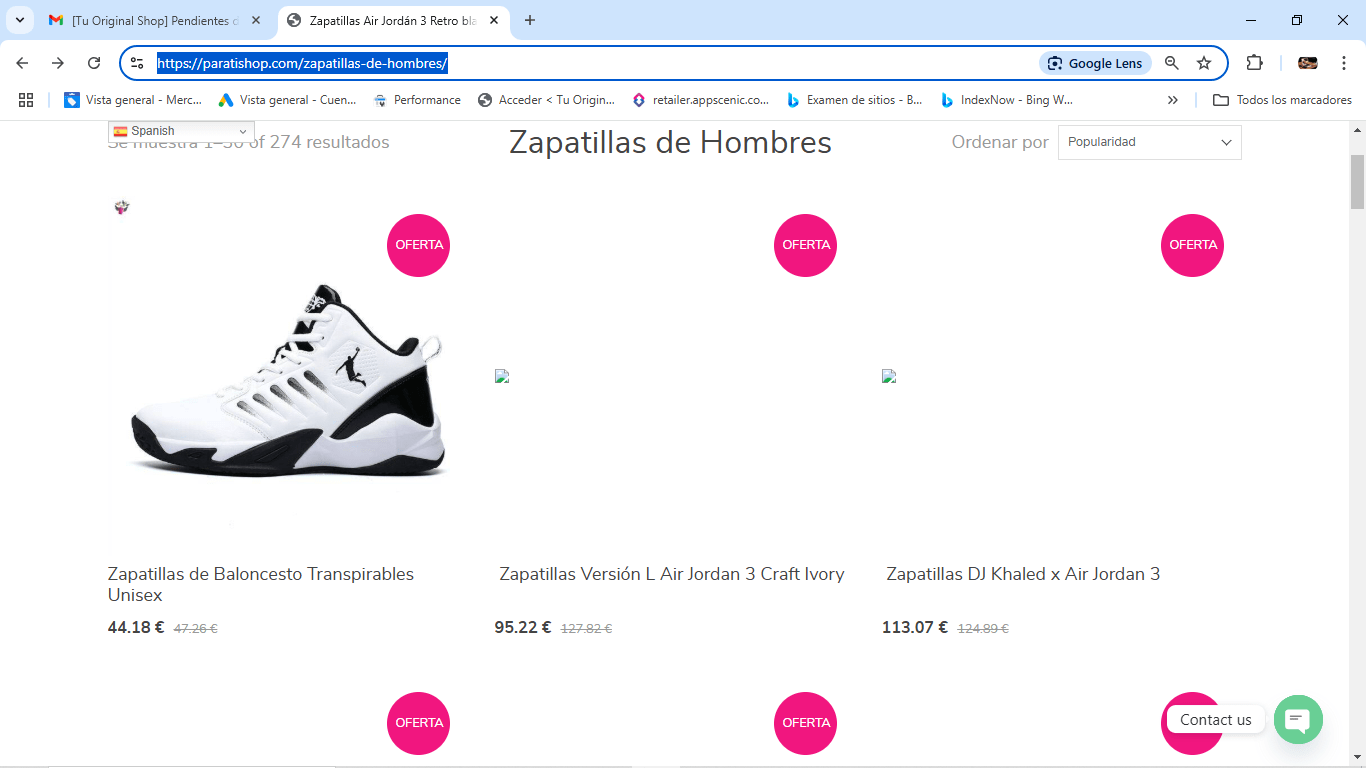Click the Contact us label
Image resolution: width=1366 pixels, height=768 pixels.
click(x=1216, y=720)
